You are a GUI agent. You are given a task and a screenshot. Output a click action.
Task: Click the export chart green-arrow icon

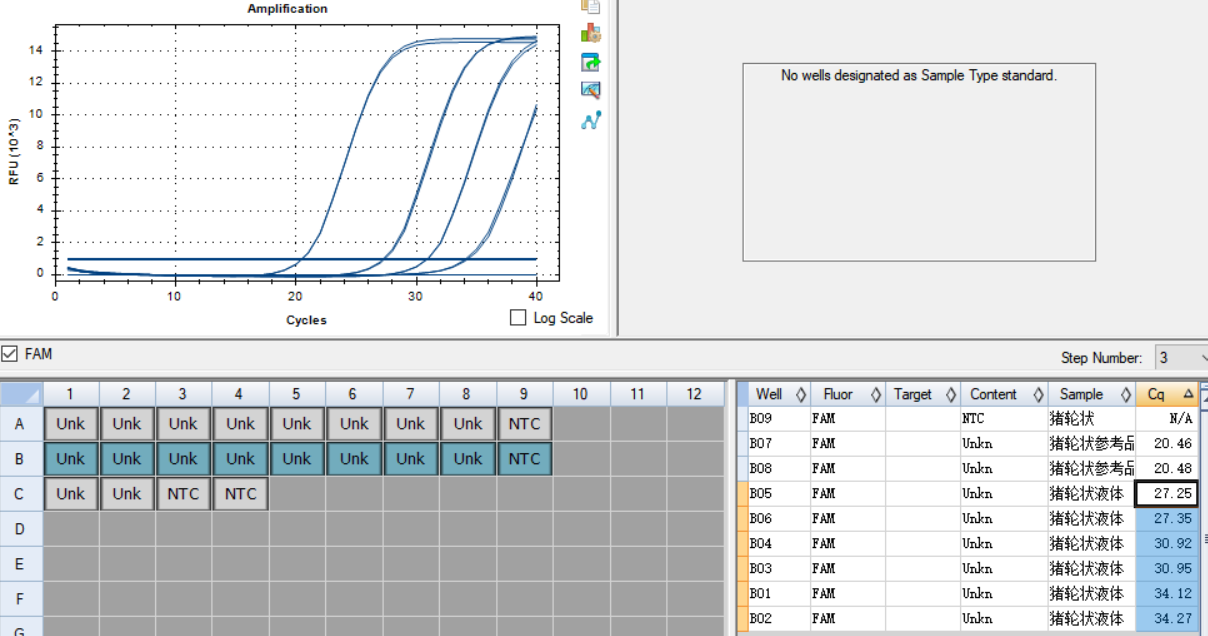click(x=591, y=62)
